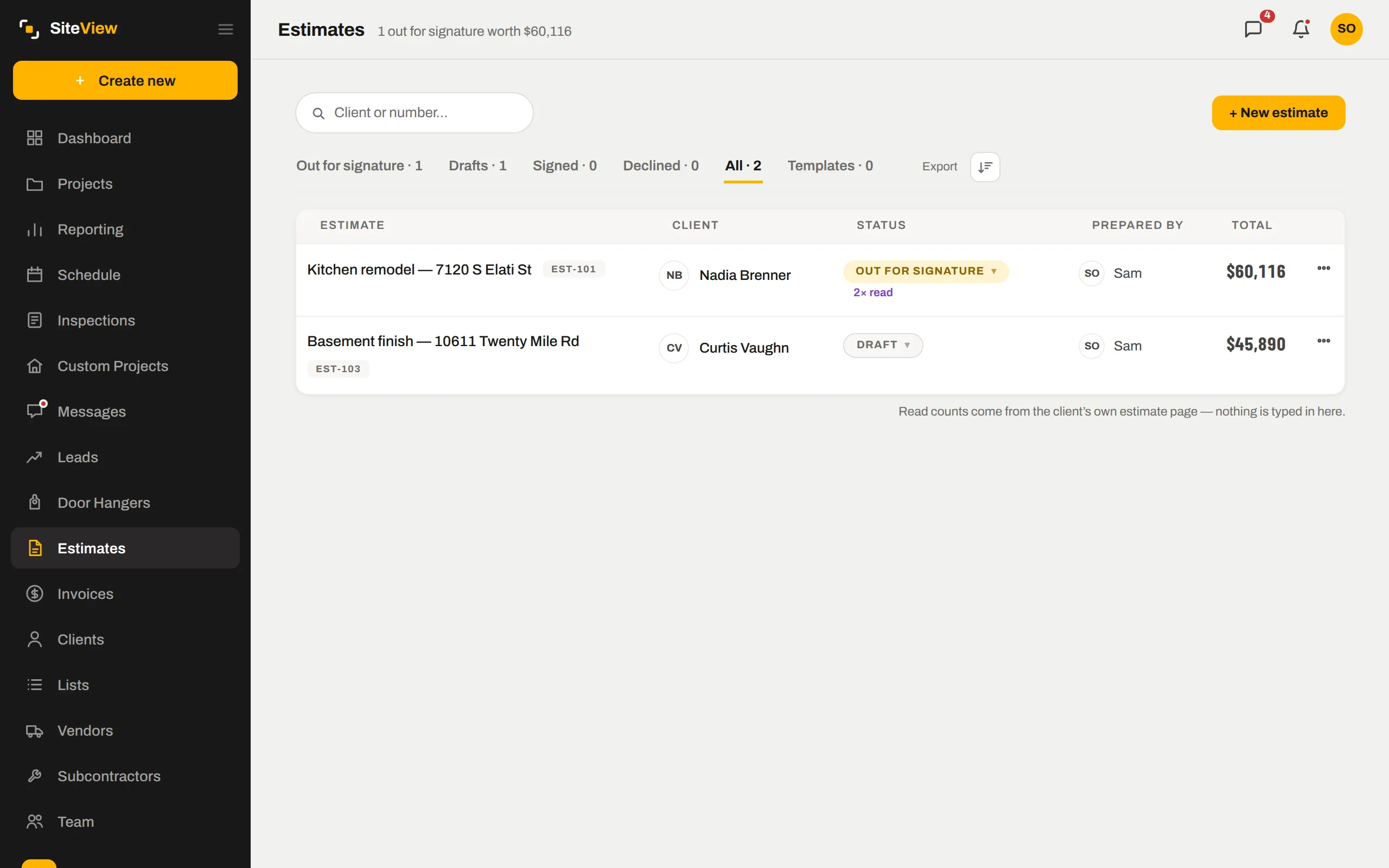Screen dimensions: 1389x868
Task: Switch to Drafts tab
Action: pos(477,166)
